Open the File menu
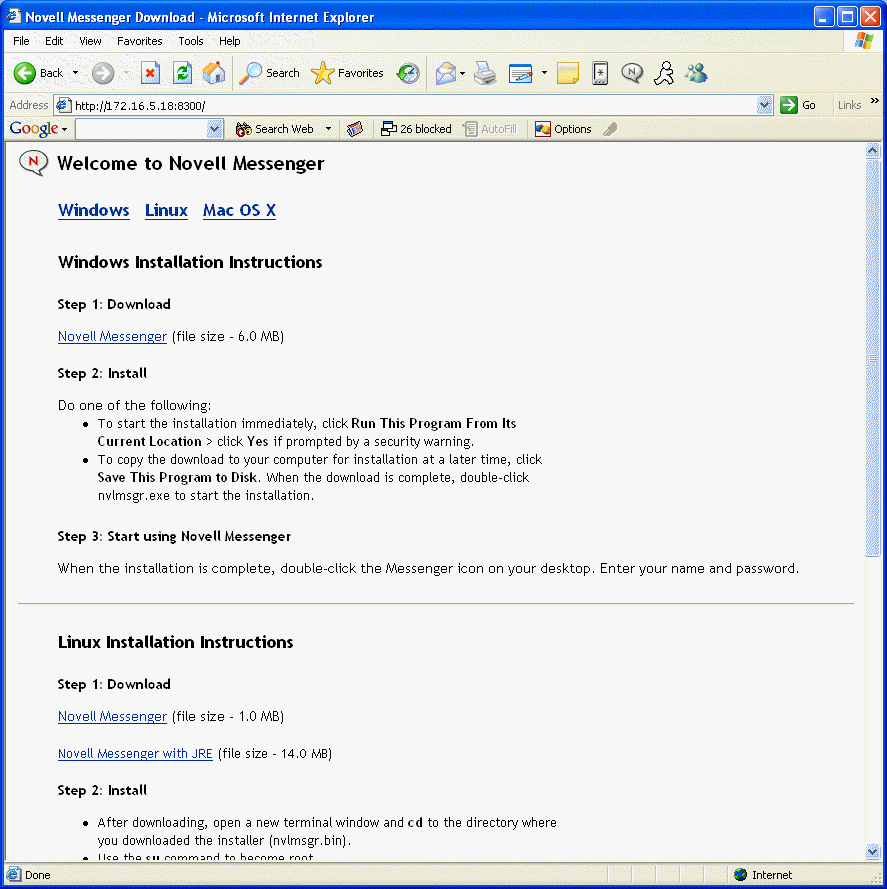 [x=21, y=41]
